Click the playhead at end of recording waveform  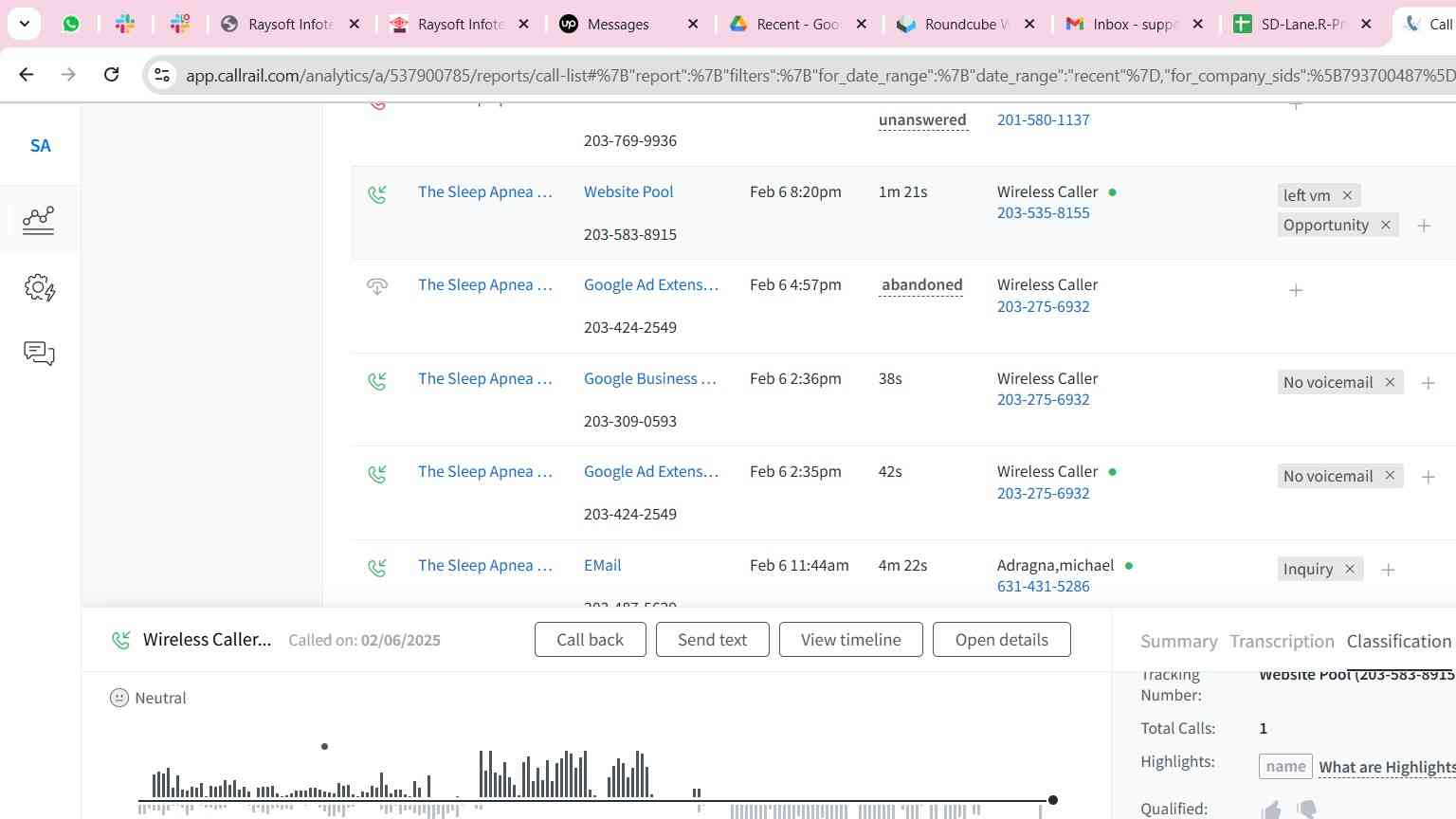[1052, 800]
